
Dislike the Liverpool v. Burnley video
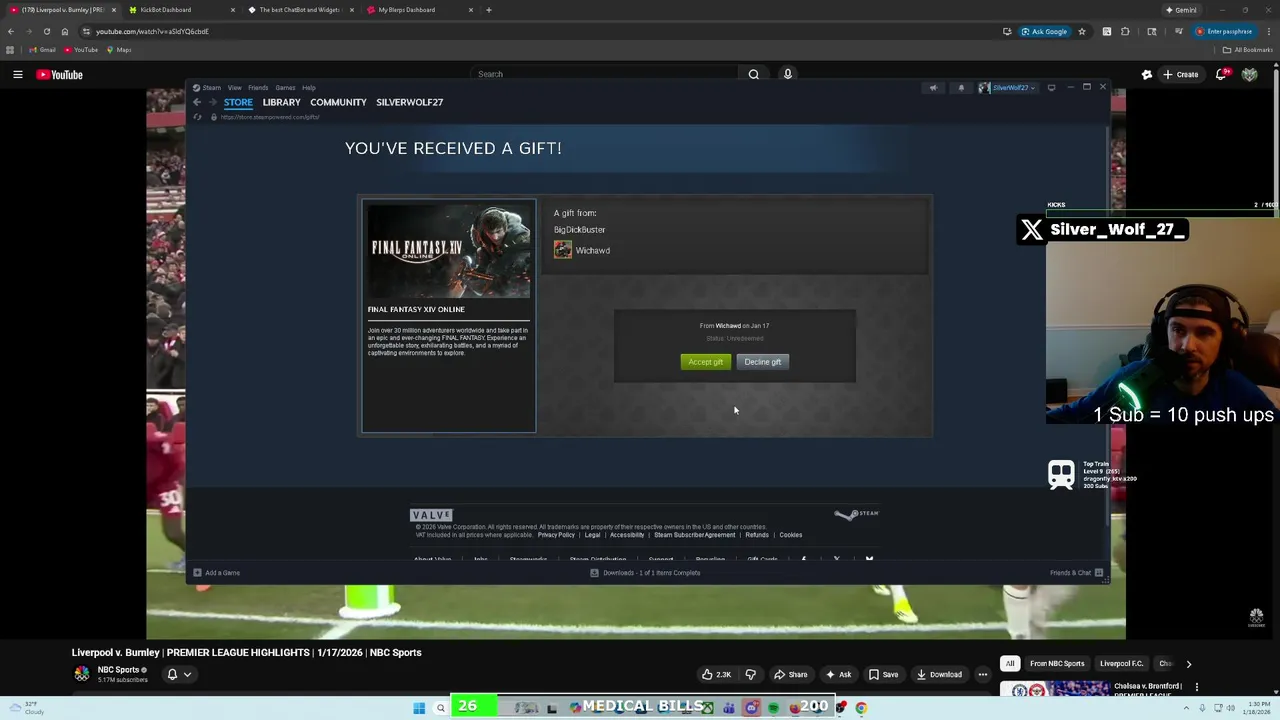(x=751, y=674)
